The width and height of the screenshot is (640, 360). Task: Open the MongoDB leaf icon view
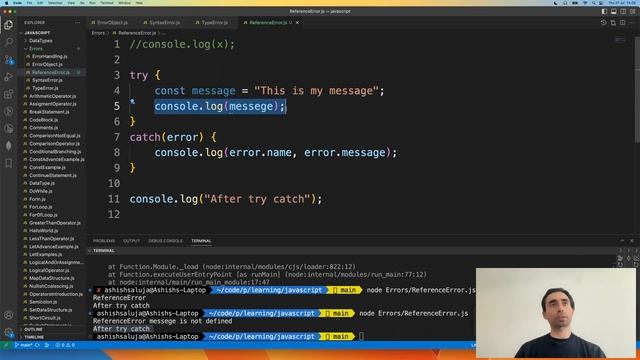pos(9,146)
